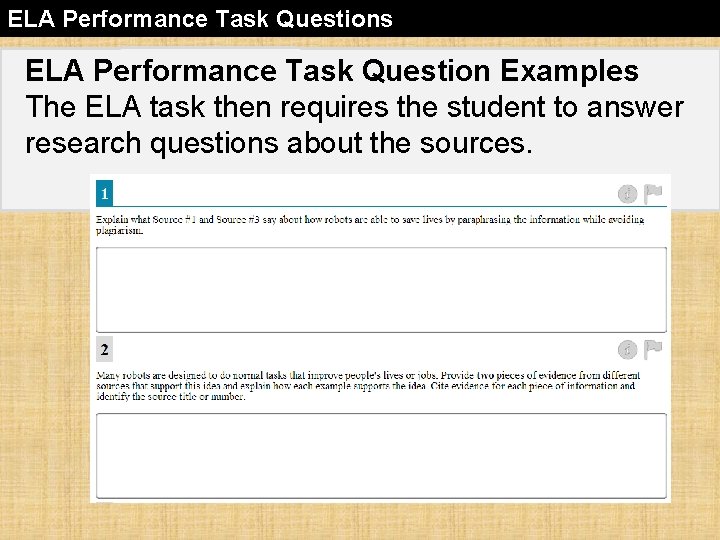Select the gray question 2 number badge
Image resolution: width=720 pixels, height=540 pixels.
pyautogui.click(x=104, y=349)
